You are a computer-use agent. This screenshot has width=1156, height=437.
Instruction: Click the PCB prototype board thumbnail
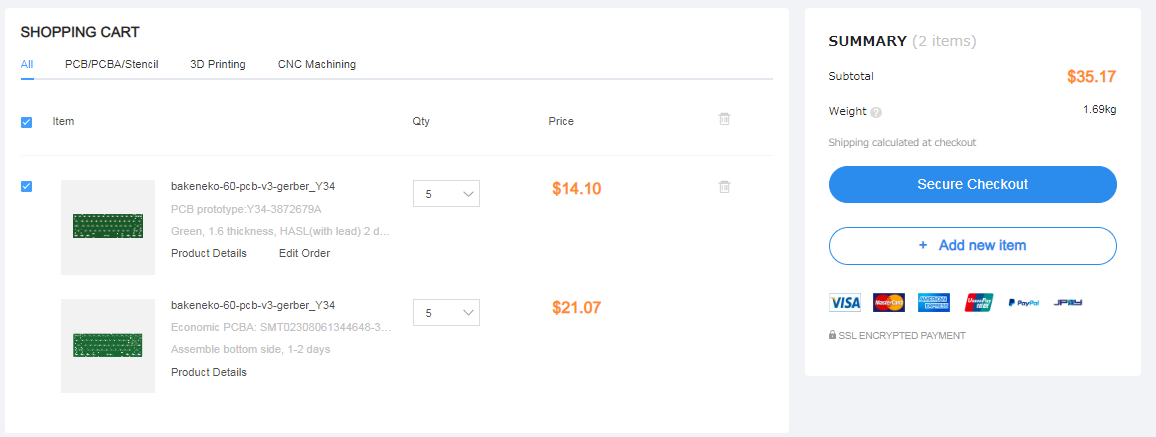108,227
